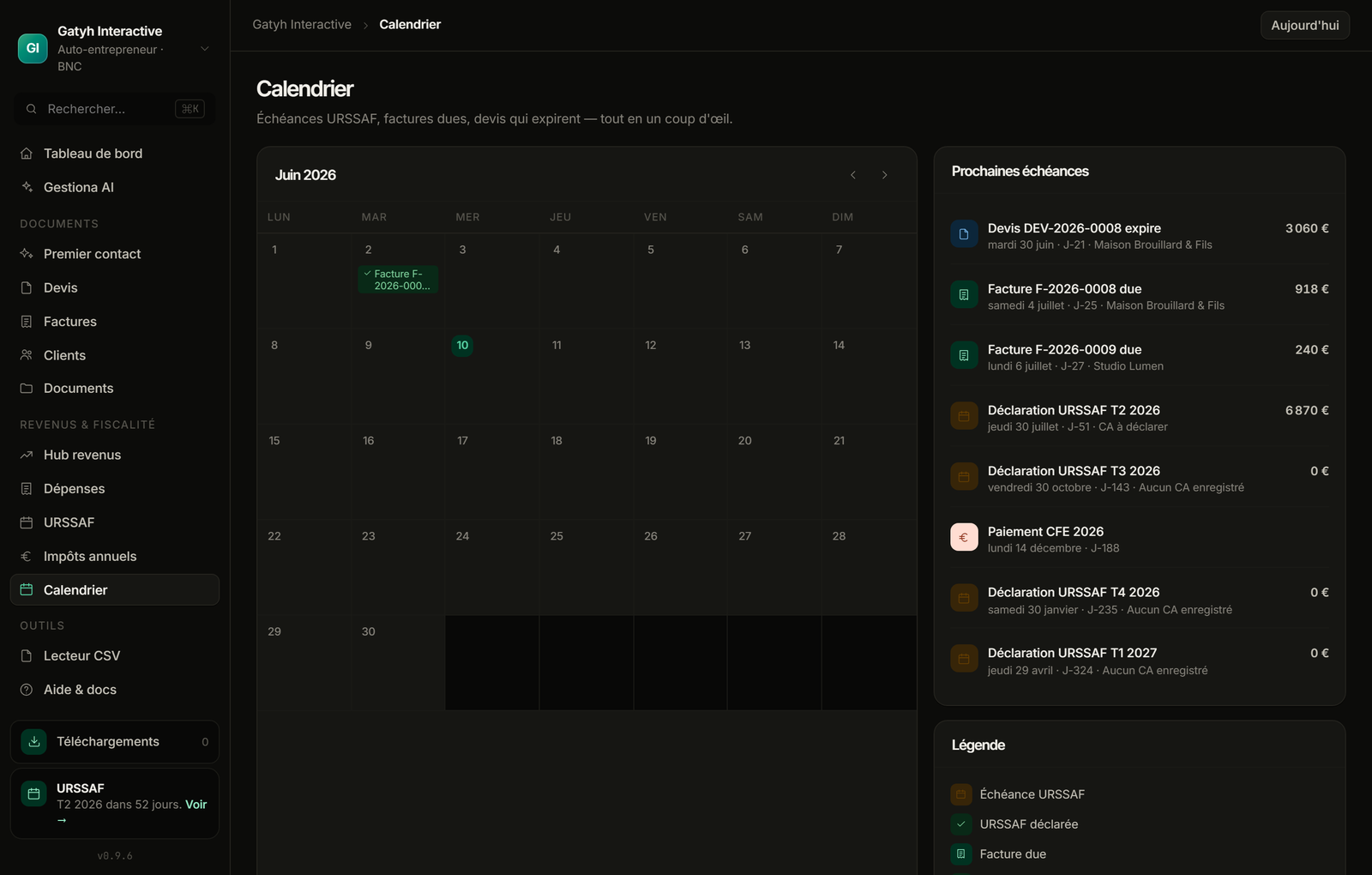Click the Clients people icon

27,355
